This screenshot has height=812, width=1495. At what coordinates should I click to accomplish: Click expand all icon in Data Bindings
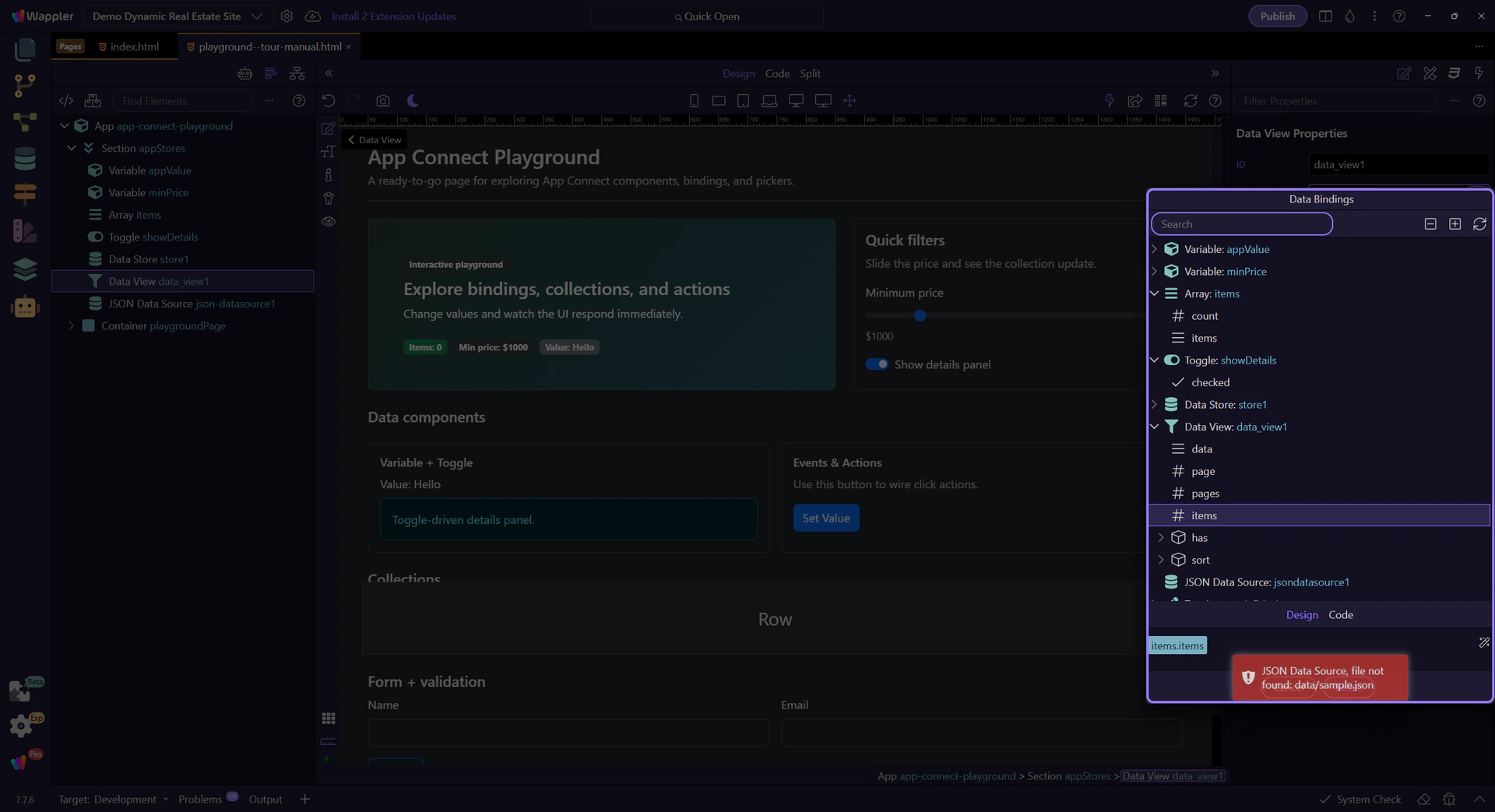1455,224
